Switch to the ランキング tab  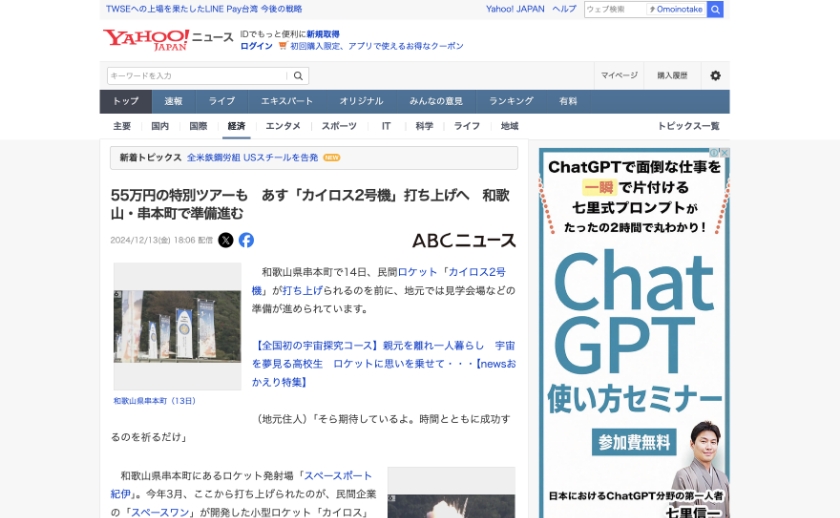click(x=511, y=101)
